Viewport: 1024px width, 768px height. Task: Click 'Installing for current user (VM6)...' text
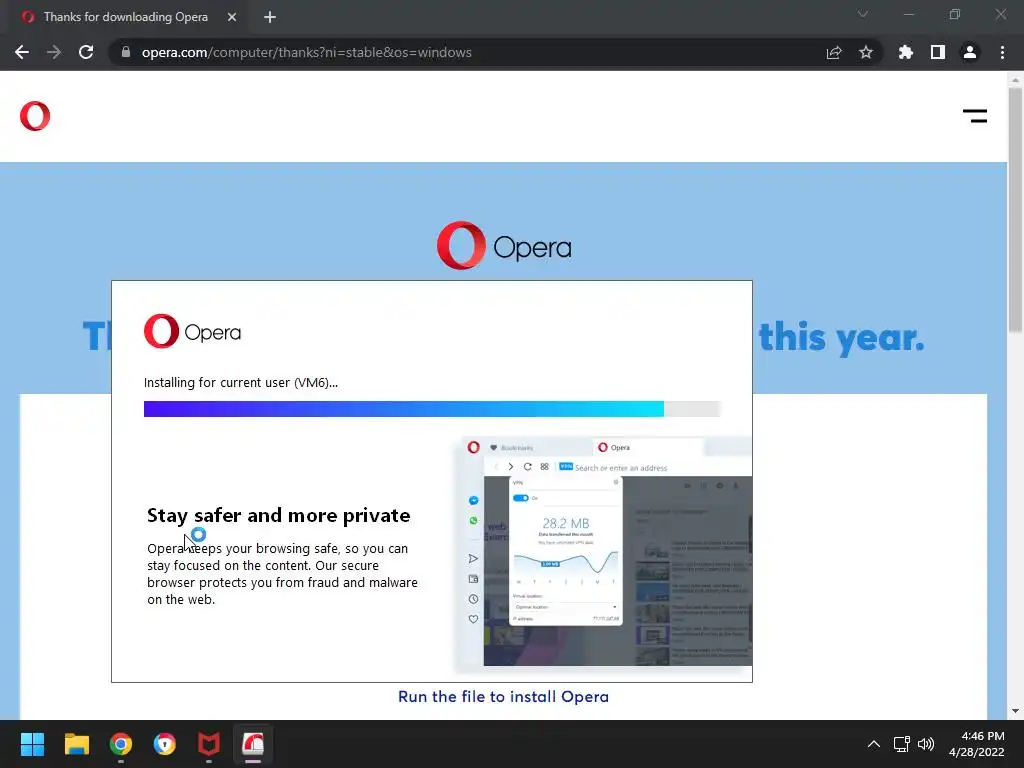coord(240,383)
